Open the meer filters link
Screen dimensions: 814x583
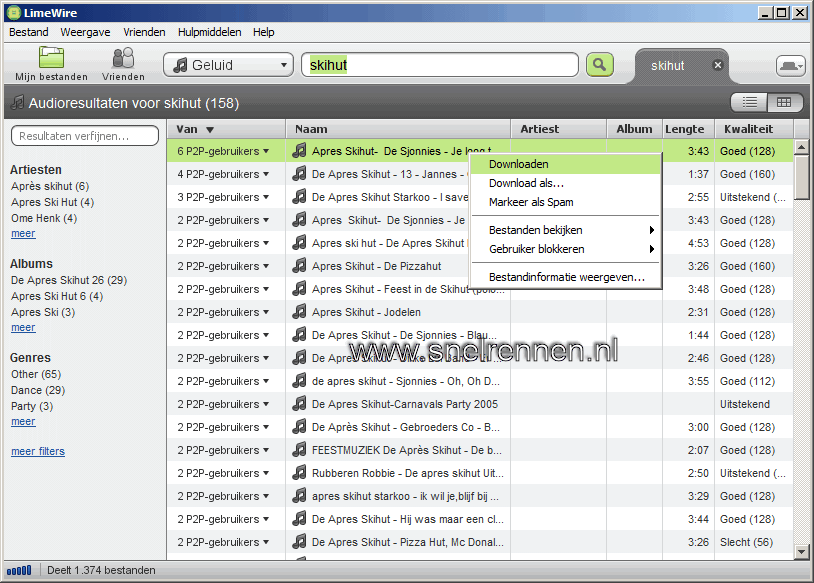38,451
